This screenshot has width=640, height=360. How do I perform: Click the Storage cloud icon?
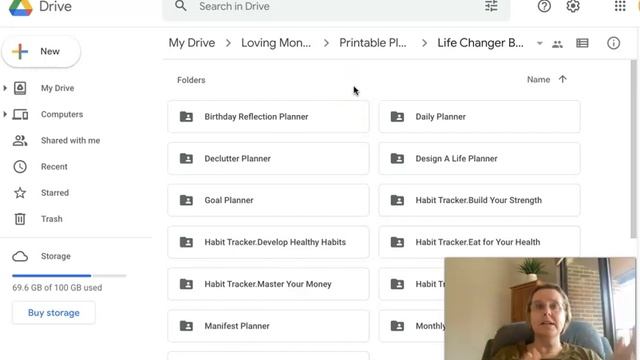coord(20,256)
